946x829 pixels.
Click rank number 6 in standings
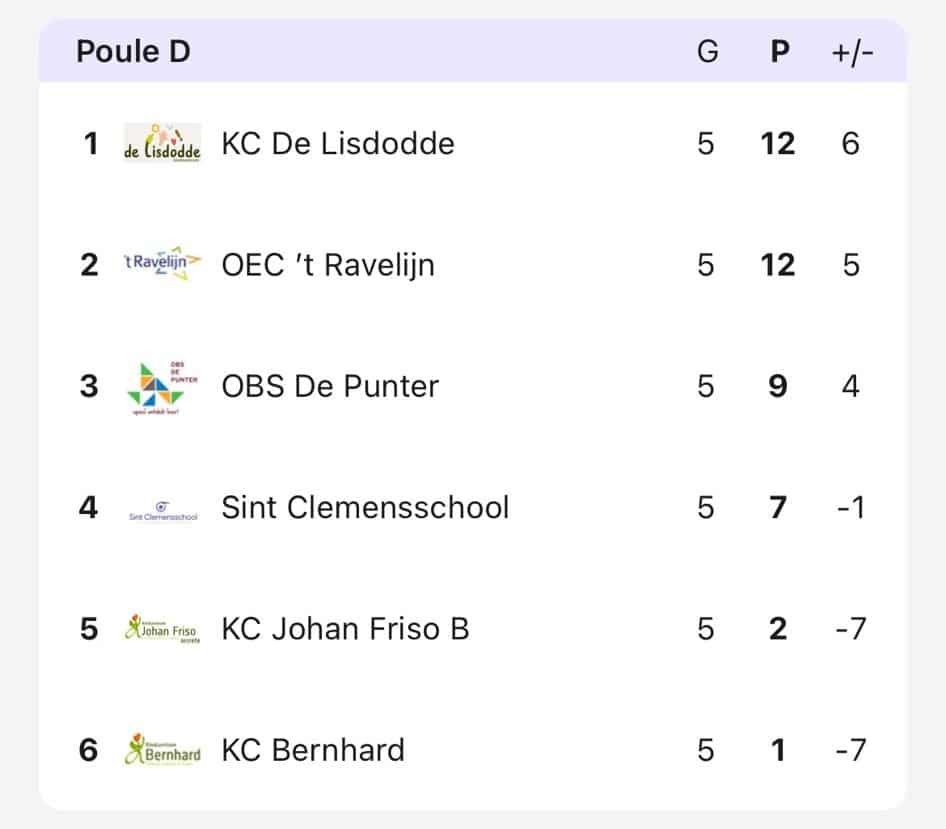pyautogui.click(x=89, y=750)
